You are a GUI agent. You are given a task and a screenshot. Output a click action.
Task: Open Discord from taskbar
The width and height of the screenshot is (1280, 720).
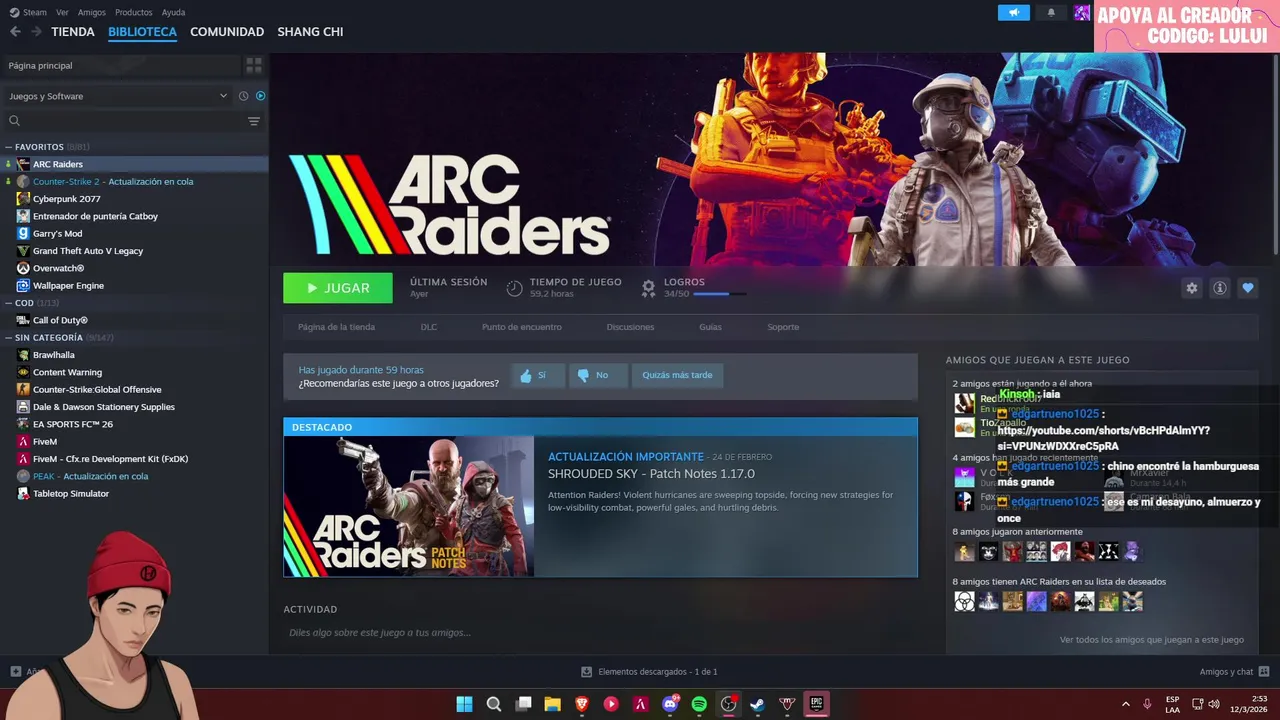click(x=670, y=704)
